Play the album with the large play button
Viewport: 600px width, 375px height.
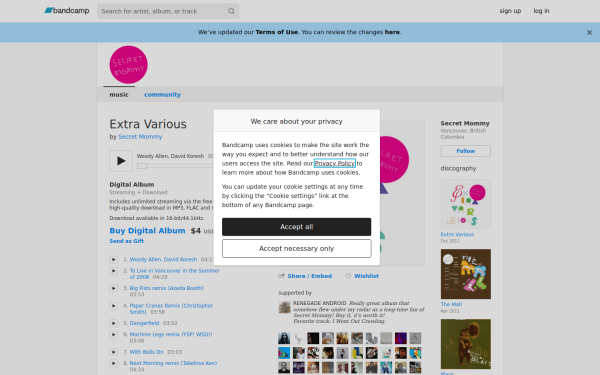click(121, 161)
